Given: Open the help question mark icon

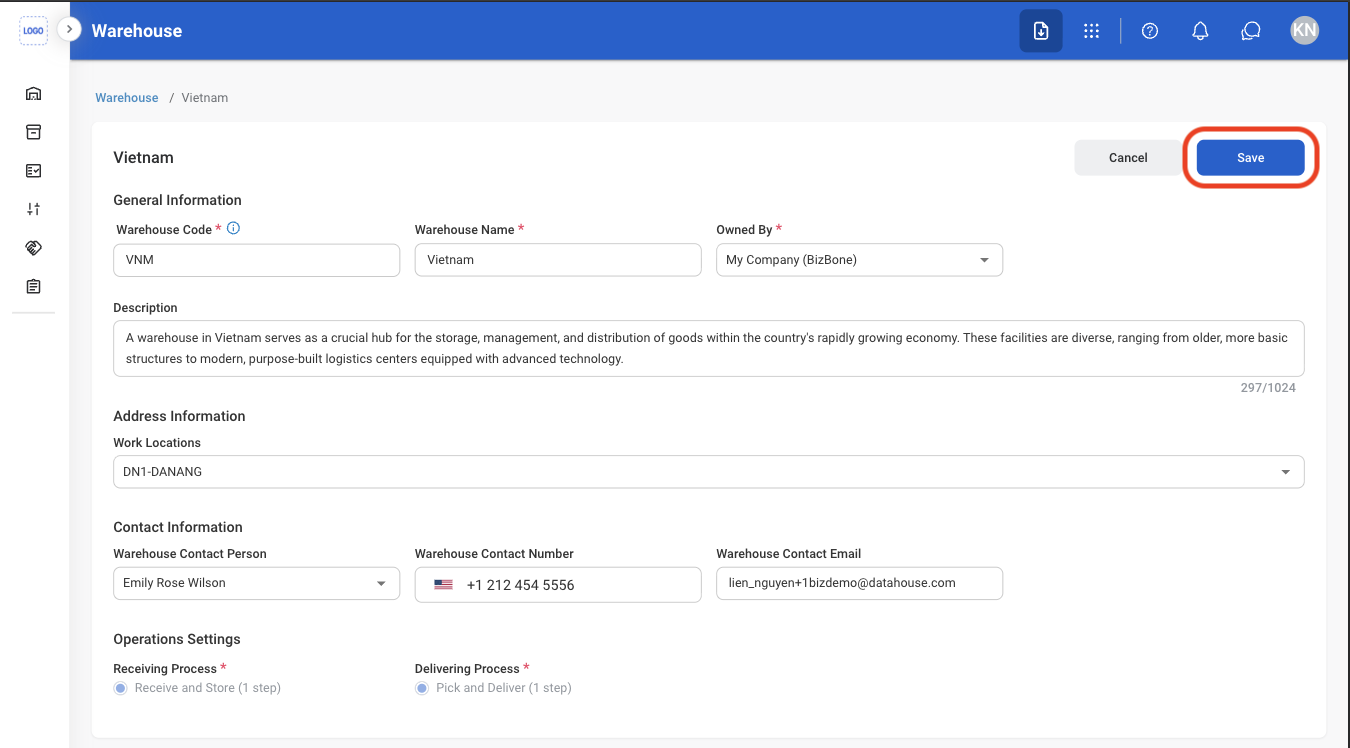Looking at the screenshot, I should coord(1150,31).
